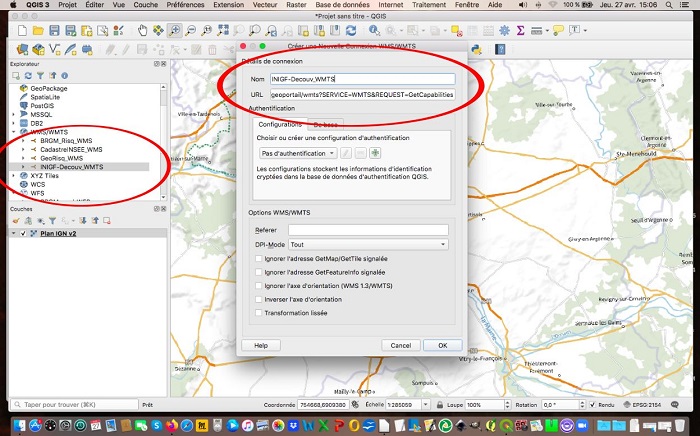The width and height of the screenshot is (700, 436).
Task: Open the Vecteur menu
Action: click(x=264, y=5)
